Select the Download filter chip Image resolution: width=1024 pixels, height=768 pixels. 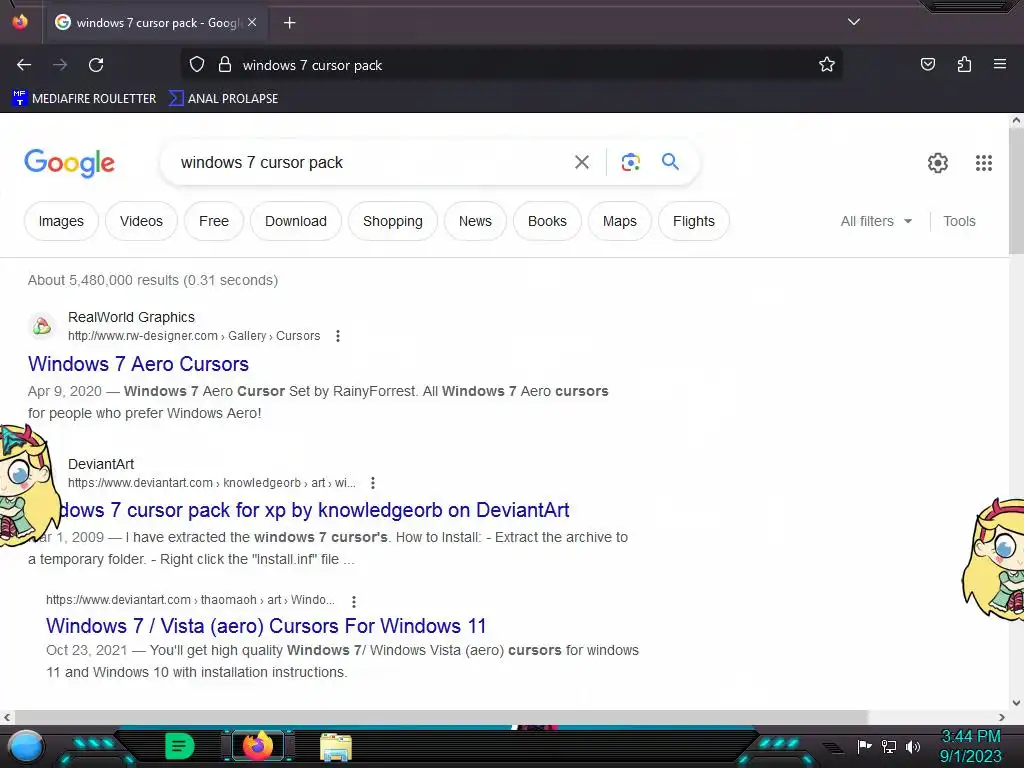pos(296,221)
